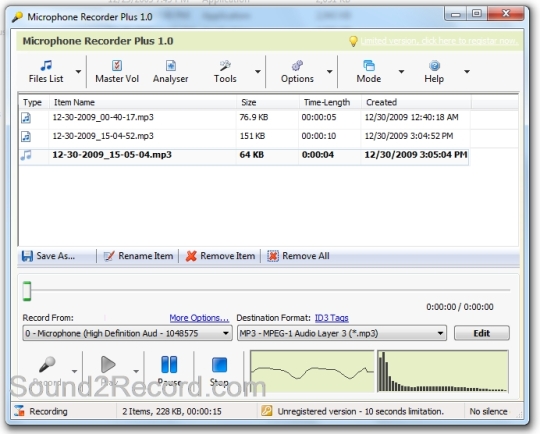
Task: Click the Recording status icon
Action: tap(19, 411)
